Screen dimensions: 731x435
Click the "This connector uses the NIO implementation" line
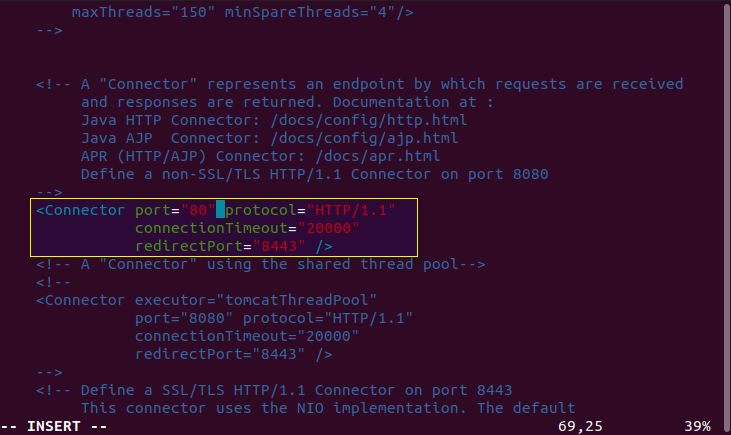(x=327, y=408)
